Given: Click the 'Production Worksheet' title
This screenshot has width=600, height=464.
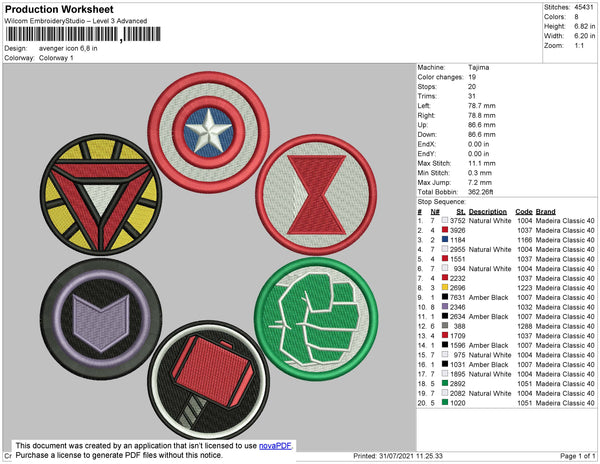Looking at the screenshot, I should (x=59, y=10).
